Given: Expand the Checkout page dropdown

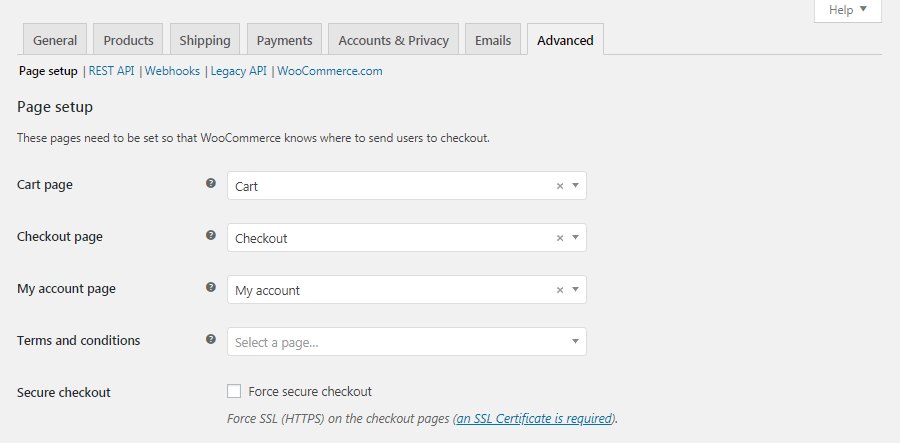Looking at the screenshot, I should click(x=400, y=238).
